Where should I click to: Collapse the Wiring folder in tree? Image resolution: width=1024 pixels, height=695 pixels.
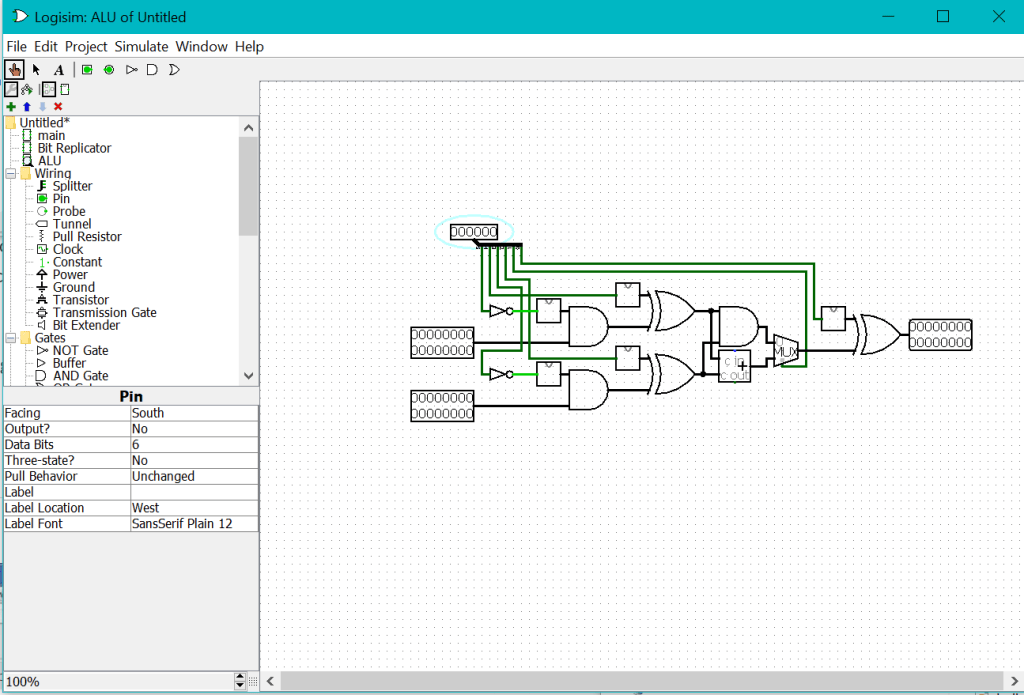pos(11,174)
